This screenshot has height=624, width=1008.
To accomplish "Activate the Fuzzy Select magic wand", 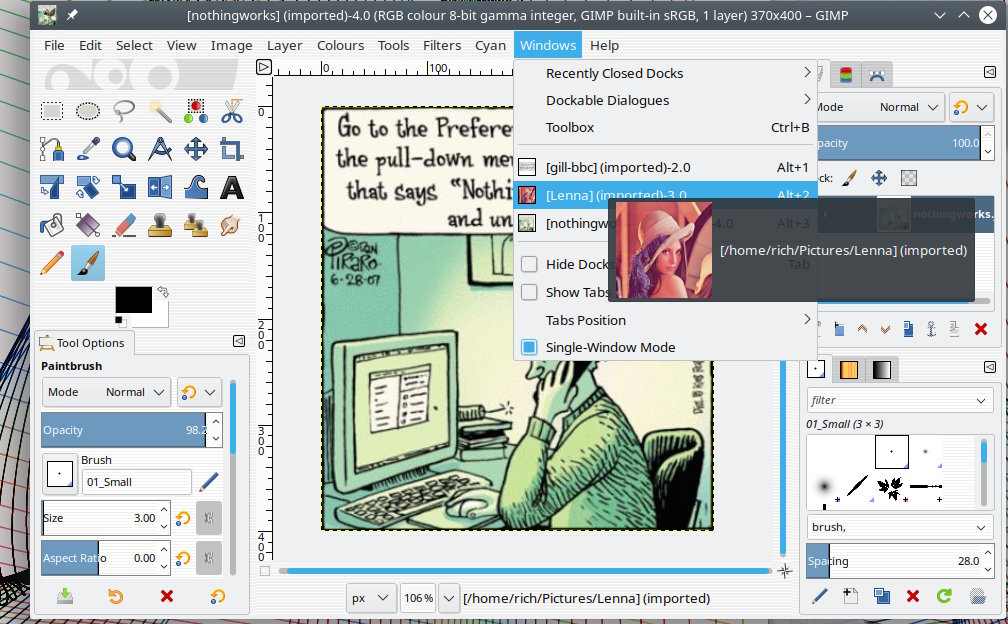I will [x=160, y=111].
